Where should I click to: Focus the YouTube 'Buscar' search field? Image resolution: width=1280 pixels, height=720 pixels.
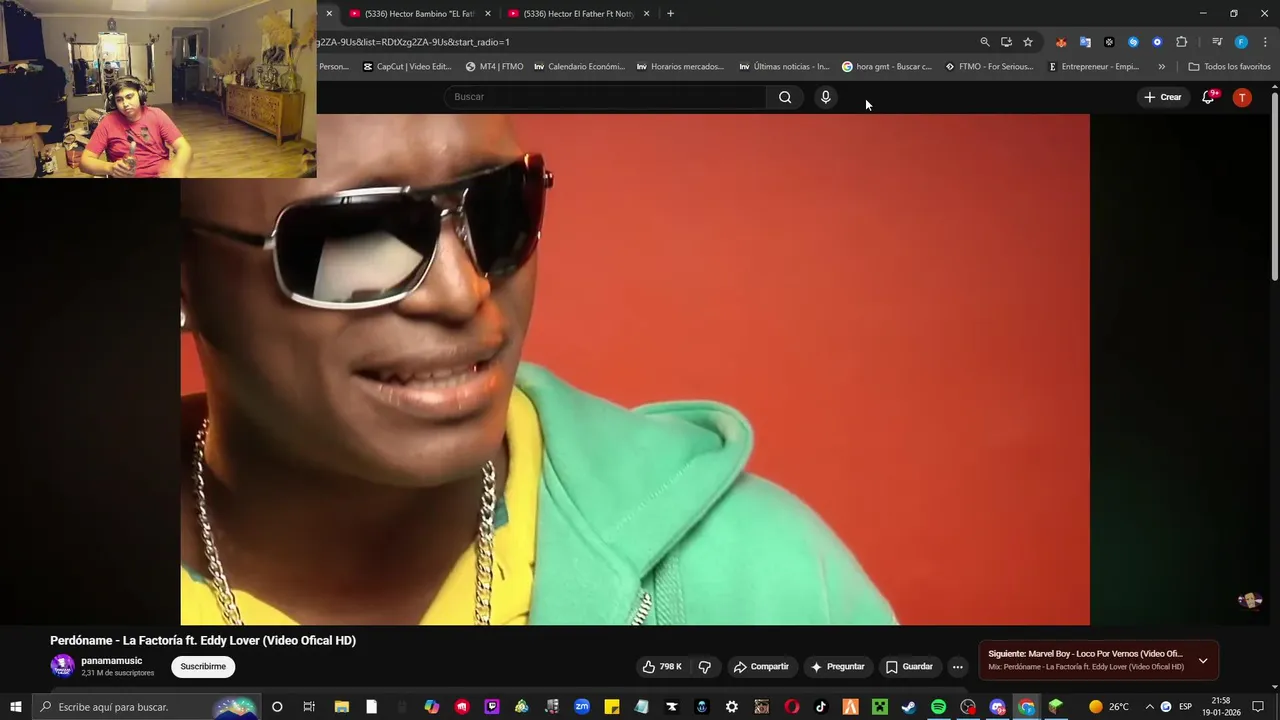(x=605, y=97)
